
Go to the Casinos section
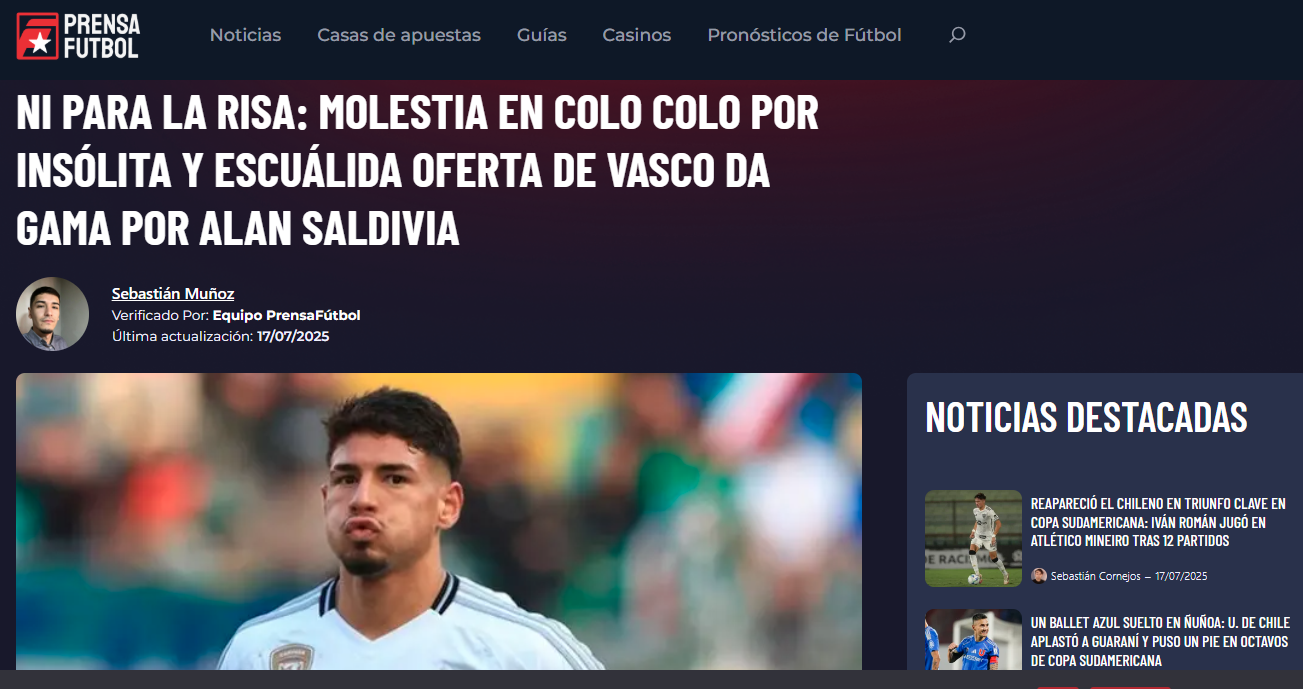click(637, 35)
